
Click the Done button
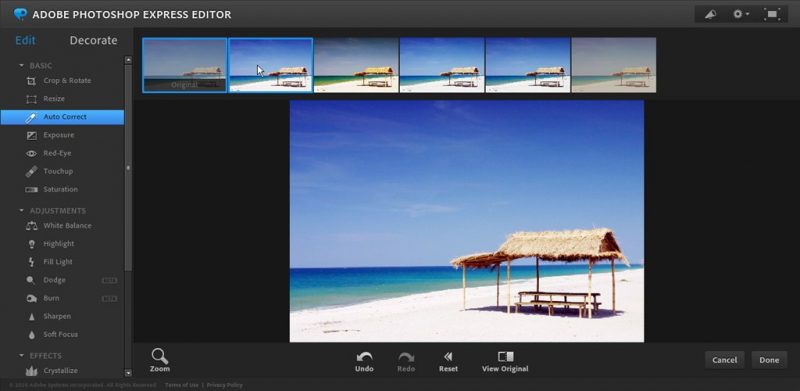769,360
